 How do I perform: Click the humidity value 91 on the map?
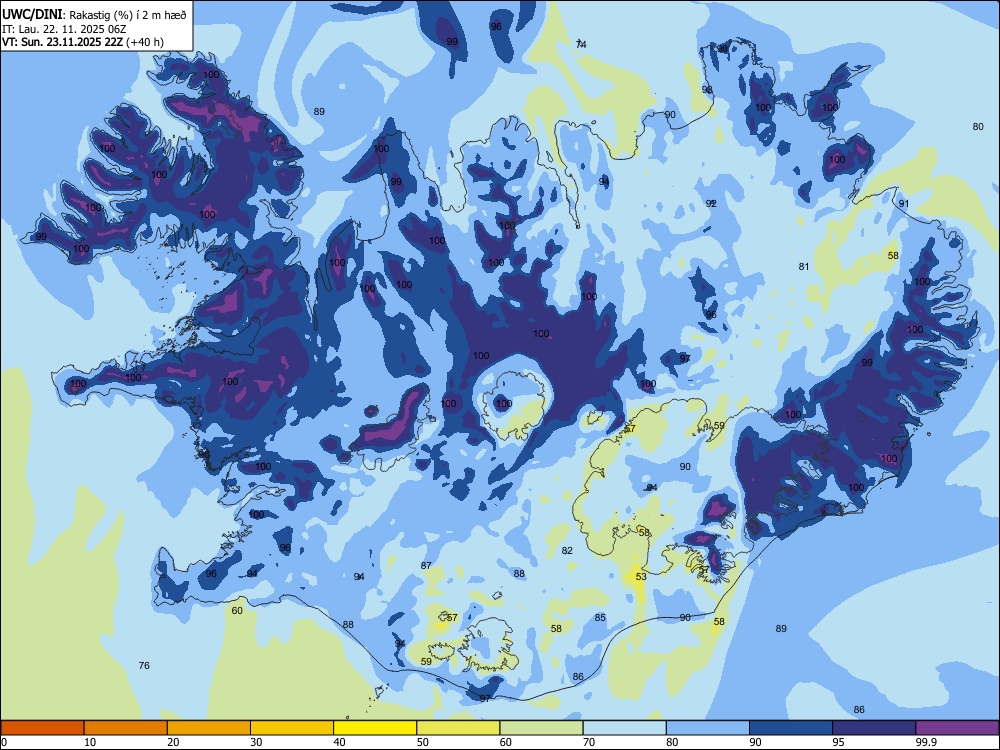tap(904, 203)
